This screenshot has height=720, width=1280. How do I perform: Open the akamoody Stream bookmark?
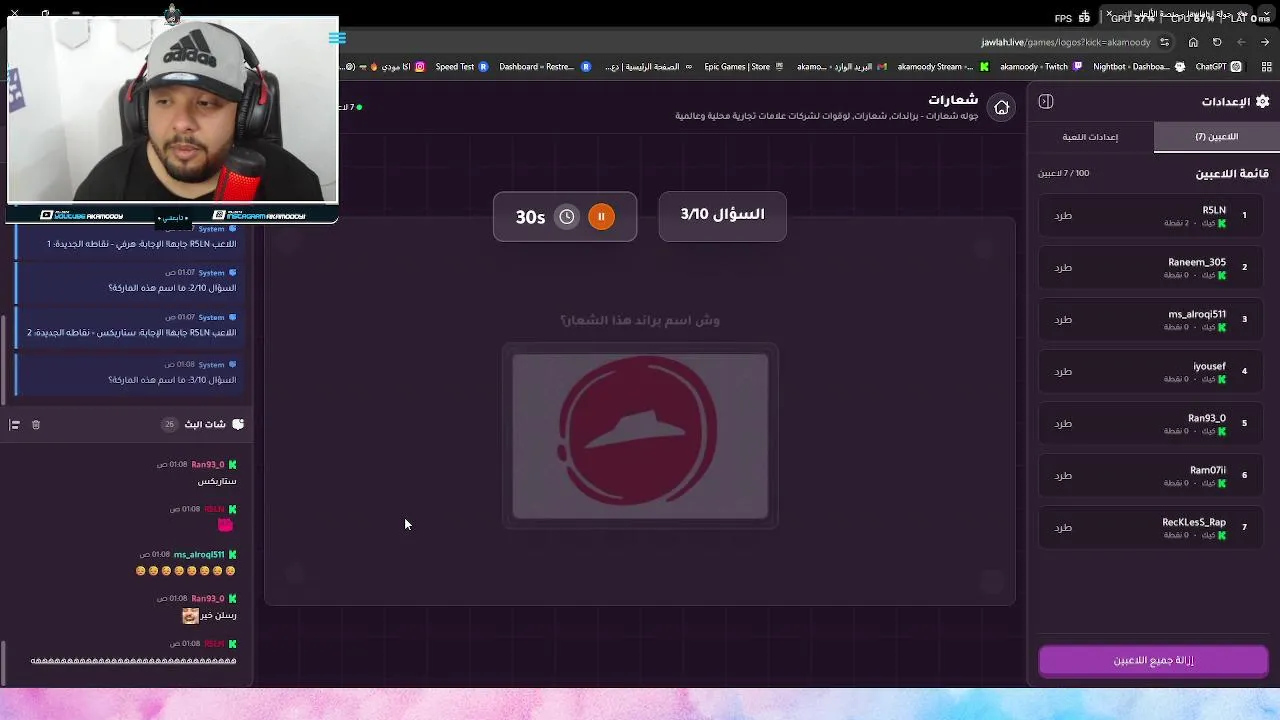[x=943, y=67]
